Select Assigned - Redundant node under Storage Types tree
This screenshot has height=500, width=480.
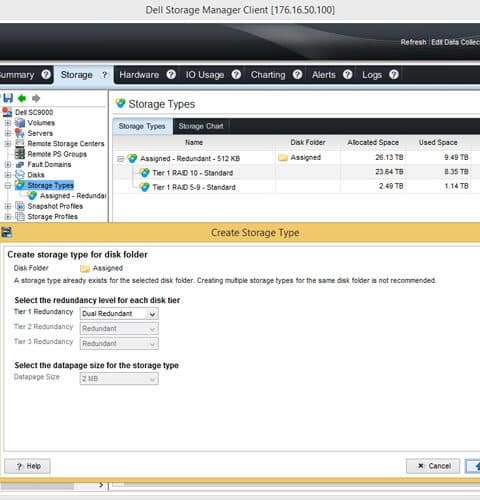(73, 196)
